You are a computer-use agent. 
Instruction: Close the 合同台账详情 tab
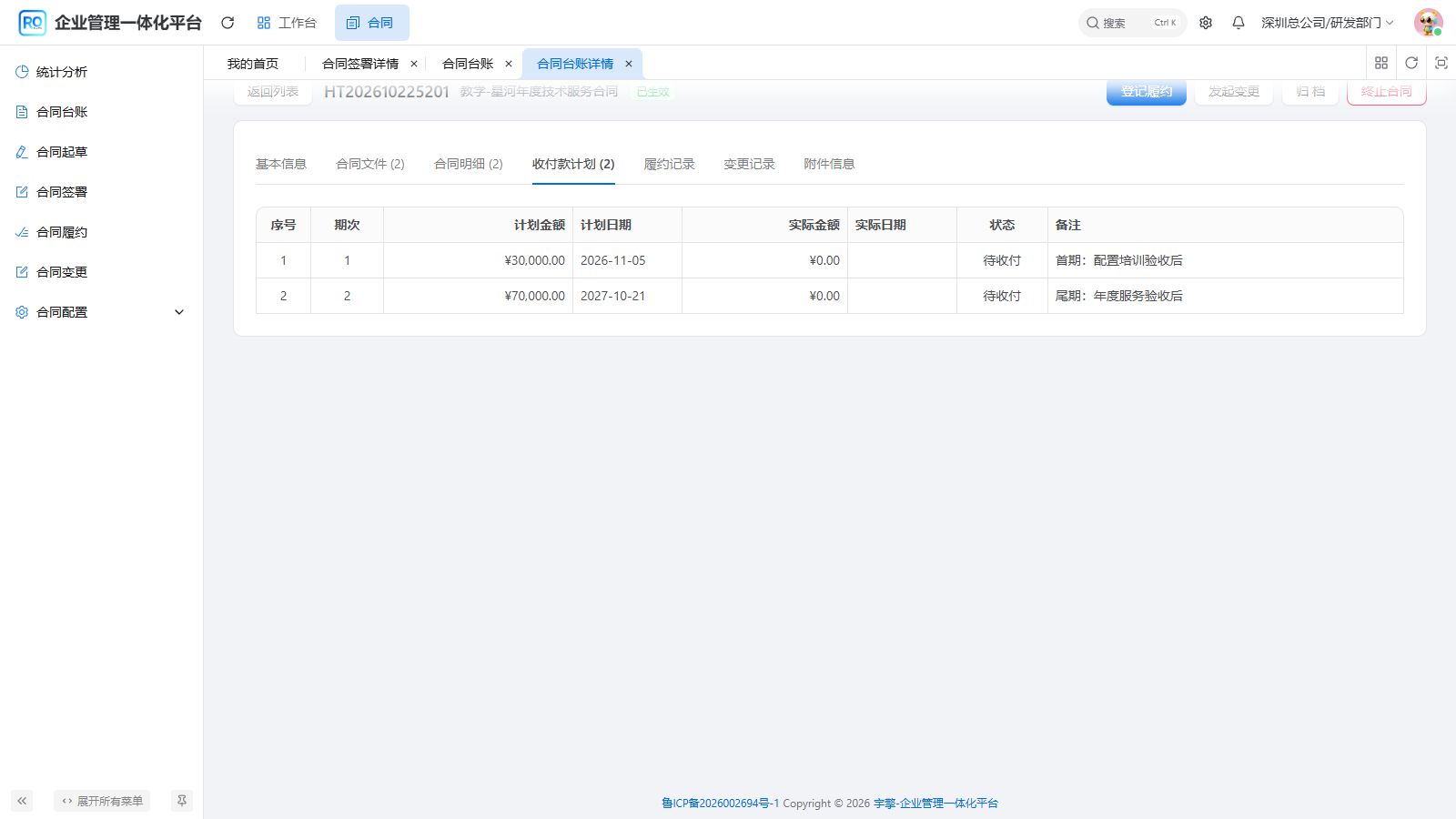click(629, 64)
